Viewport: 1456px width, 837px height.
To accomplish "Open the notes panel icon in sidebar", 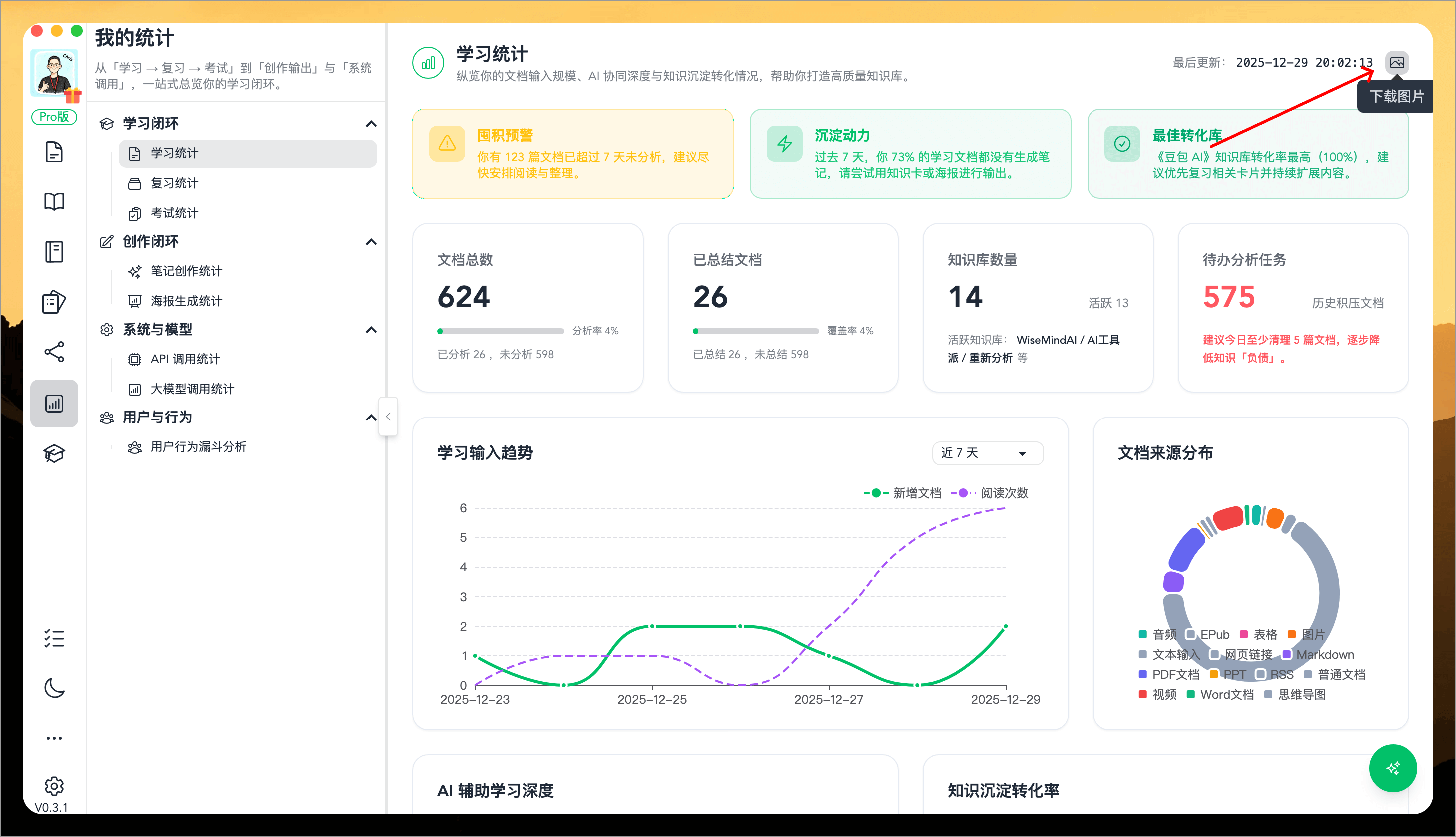I will [54, 251].
